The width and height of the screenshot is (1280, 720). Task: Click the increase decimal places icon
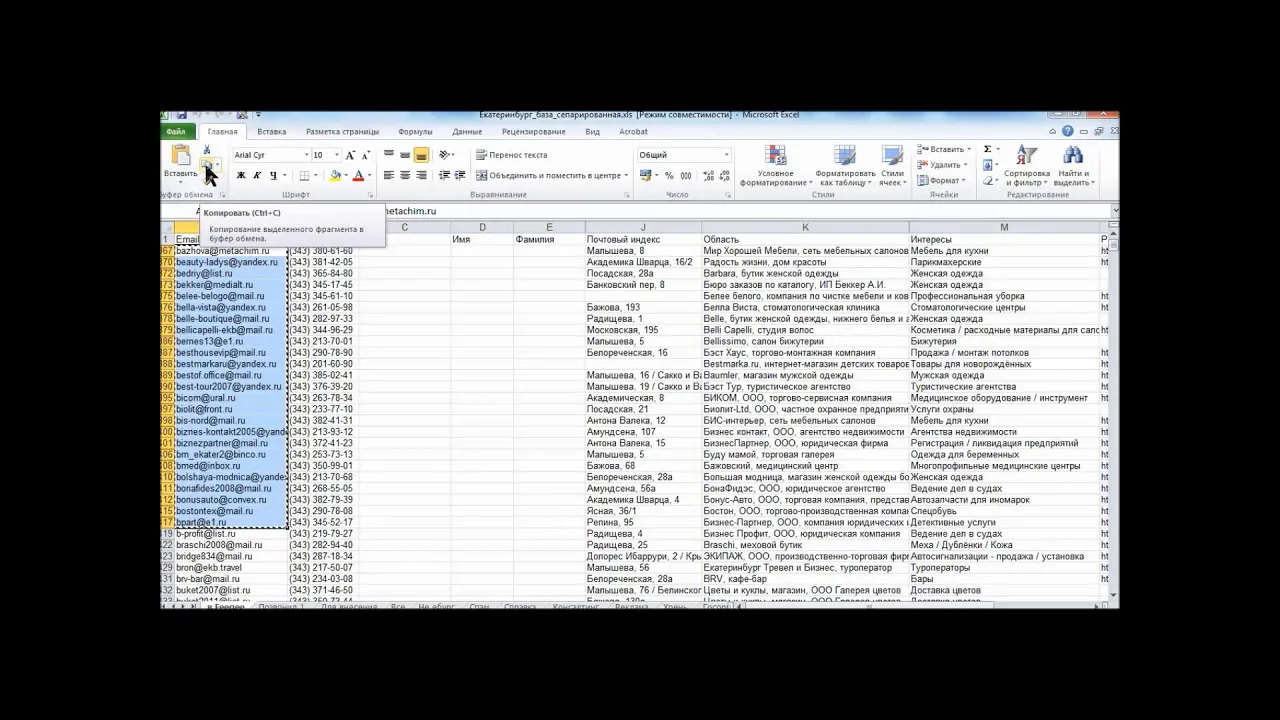coord(708,176)
